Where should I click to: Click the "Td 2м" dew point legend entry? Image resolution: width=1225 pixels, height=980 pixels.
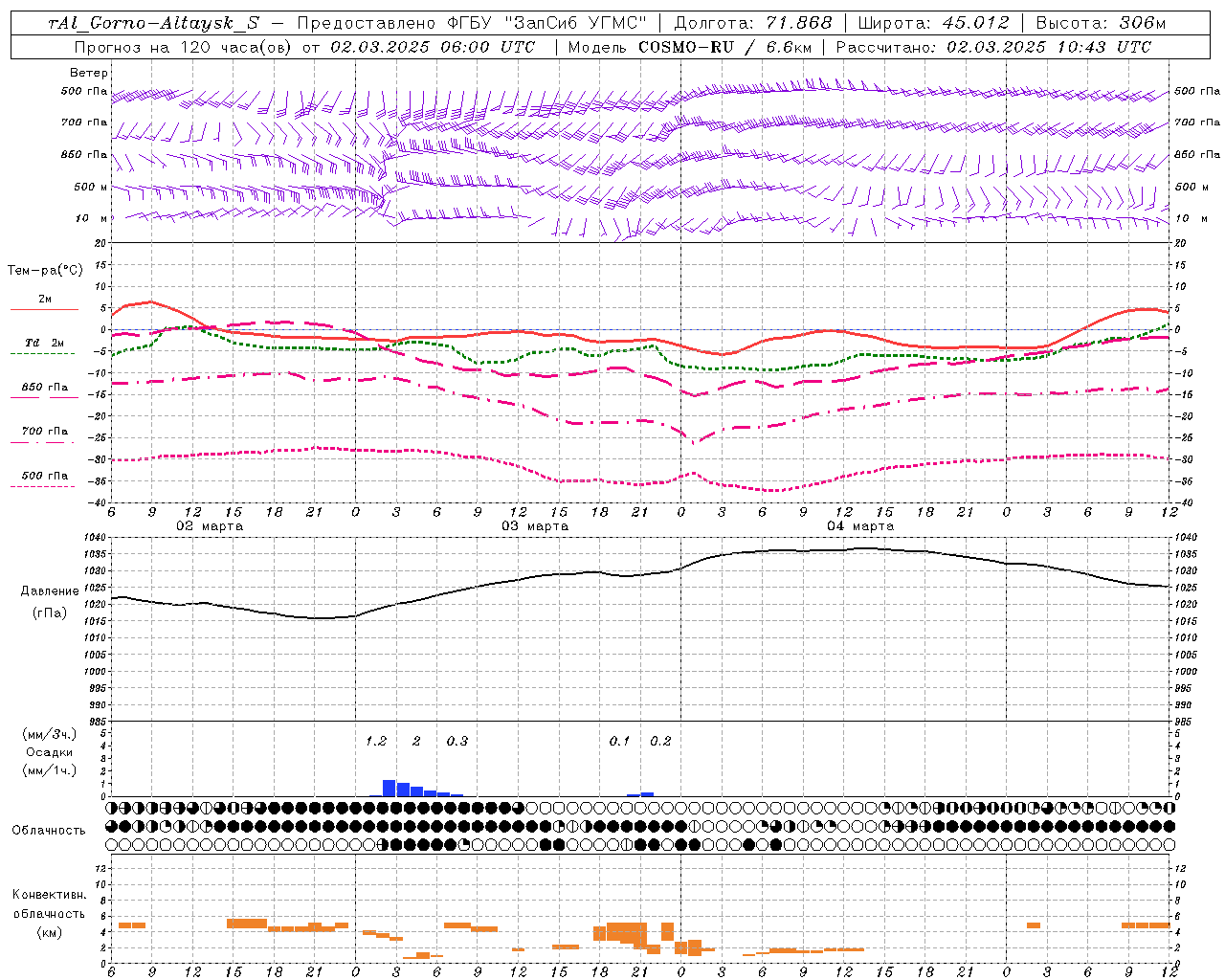click(x=44, y=343)
